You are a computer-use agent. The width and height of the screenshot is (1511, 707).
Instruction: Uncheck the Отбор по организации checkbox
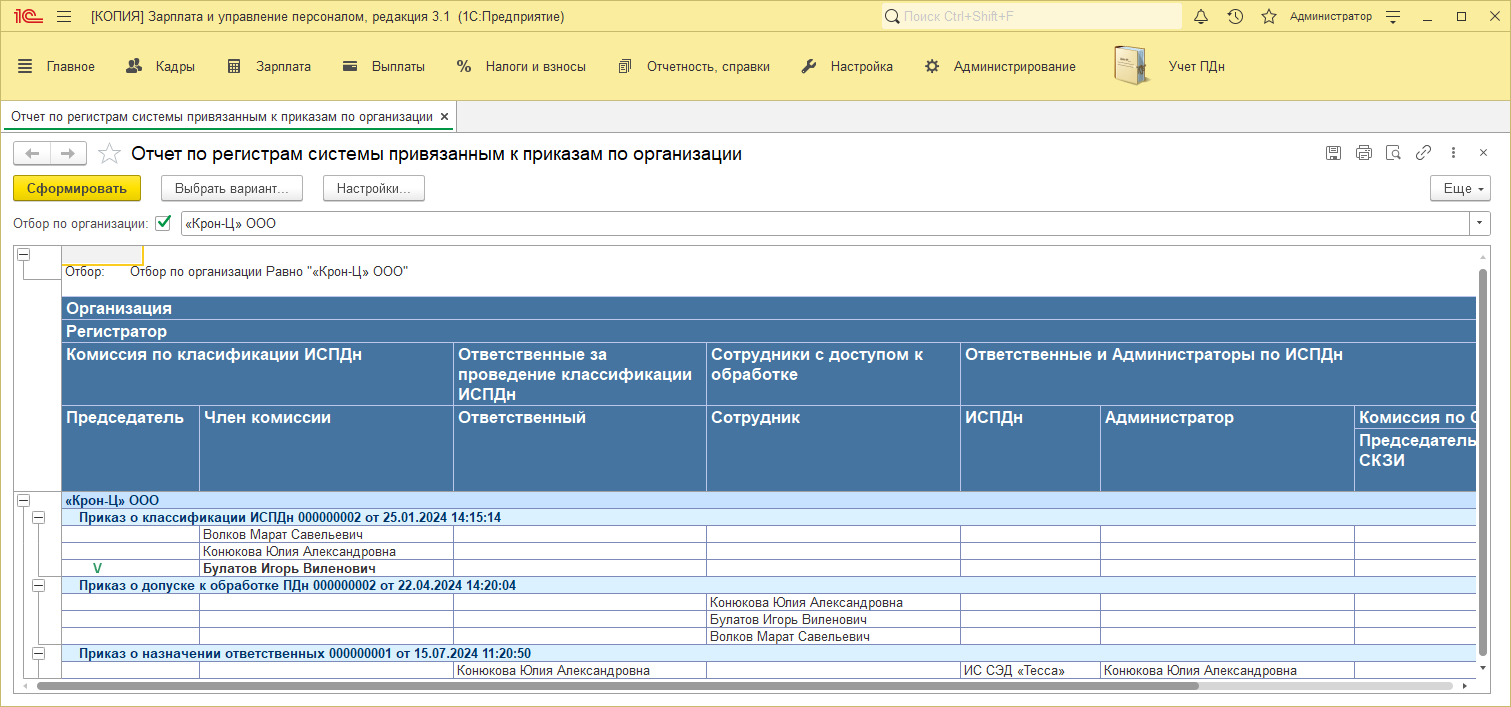[x=164, y=223]
